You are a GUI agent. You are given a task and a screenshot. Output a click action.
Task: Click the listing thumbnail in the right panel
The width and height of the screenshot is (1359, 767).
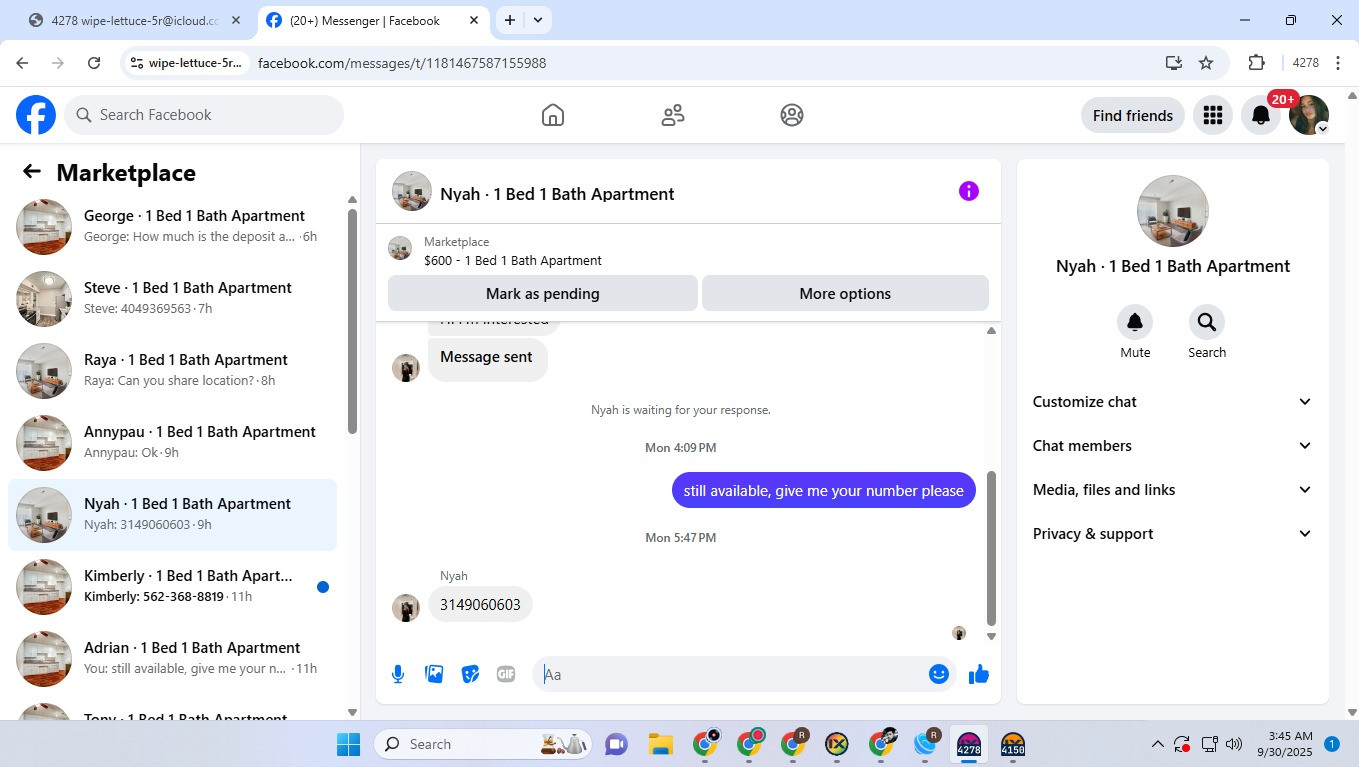[1173, 211]
